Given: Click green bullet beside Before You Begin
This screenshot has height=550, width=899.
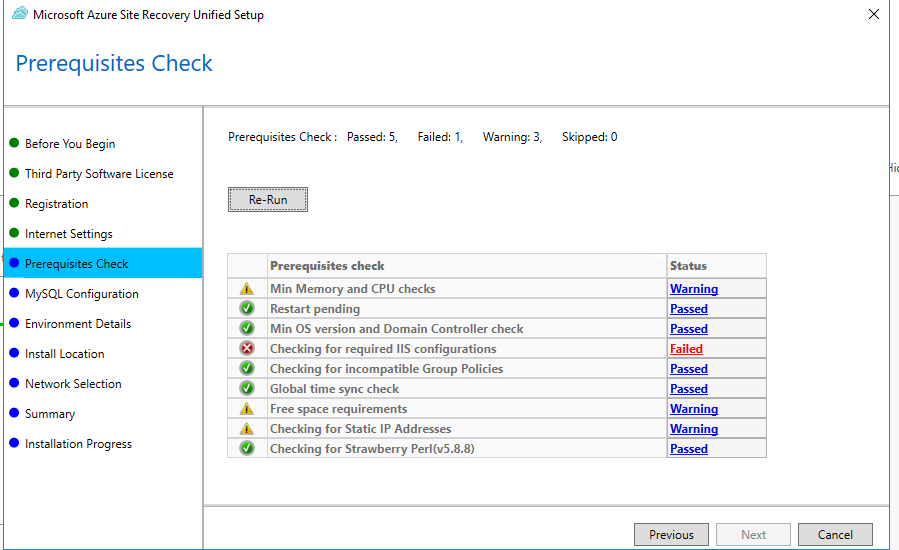Looking at the screenshot, I should [14, 143].
